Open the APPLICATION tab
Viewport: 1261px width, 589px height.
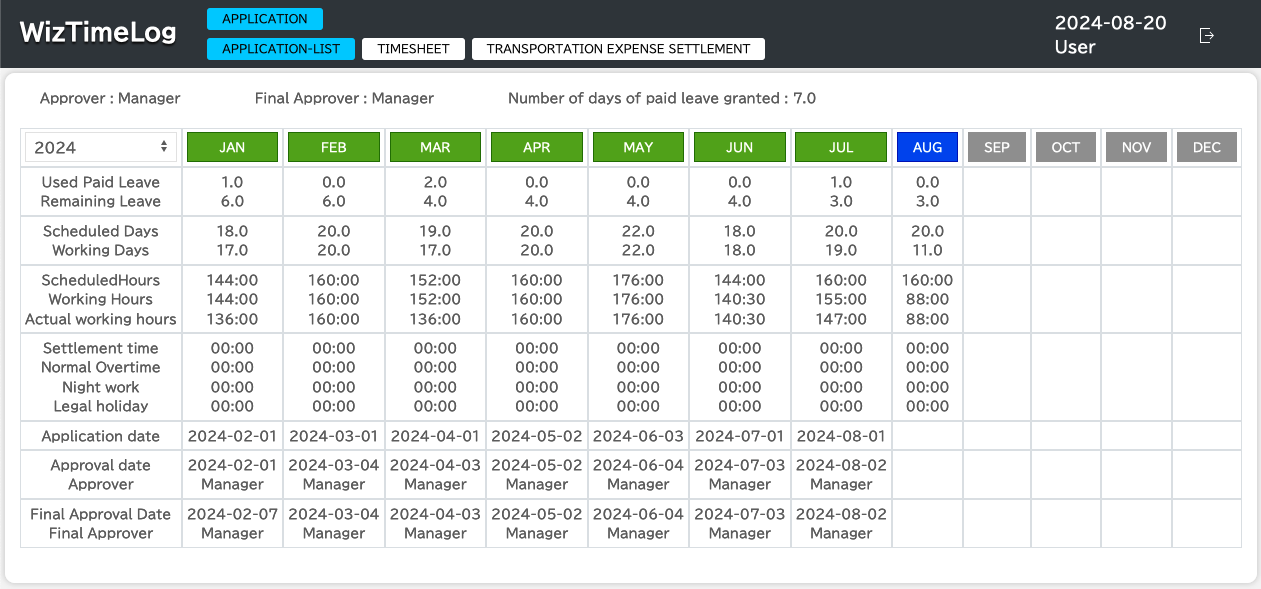265,19
